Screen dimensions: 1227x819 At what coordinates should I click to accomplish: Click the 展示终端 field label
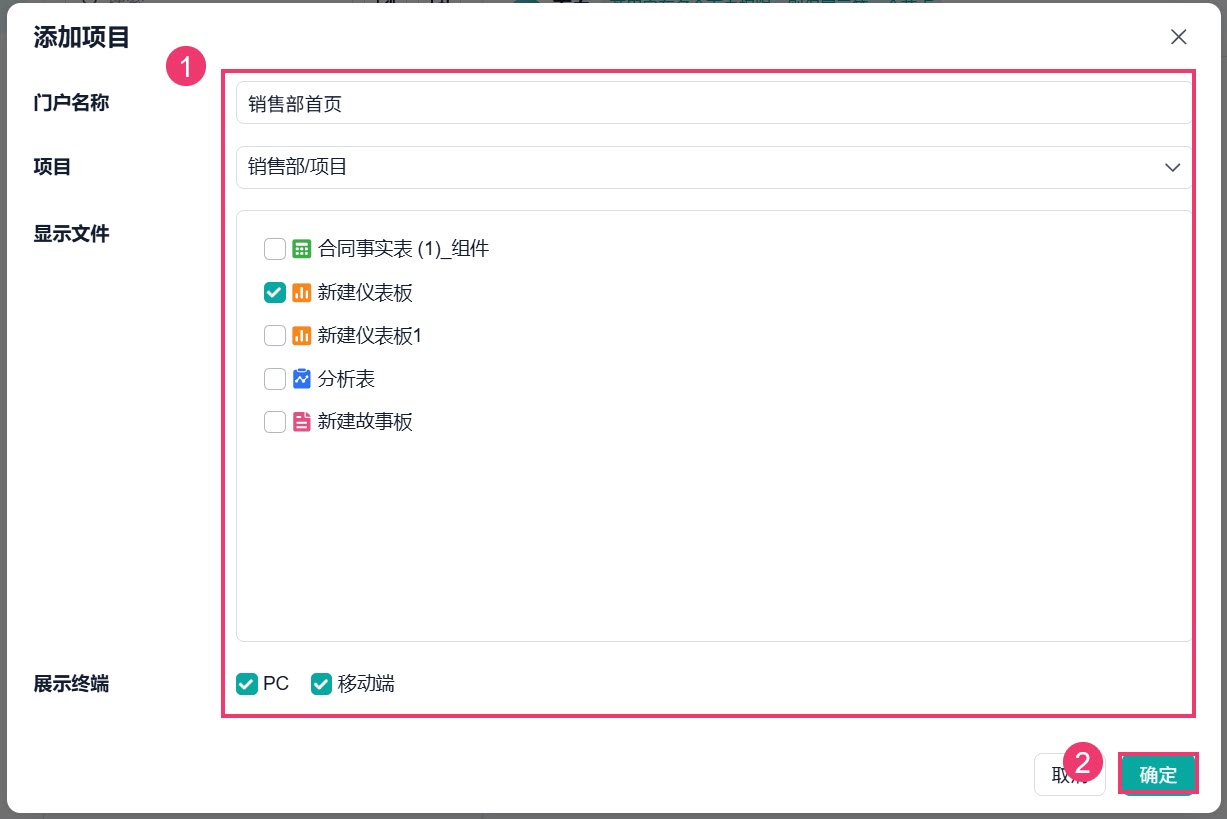pyautogui.click(x=71, y=684)
